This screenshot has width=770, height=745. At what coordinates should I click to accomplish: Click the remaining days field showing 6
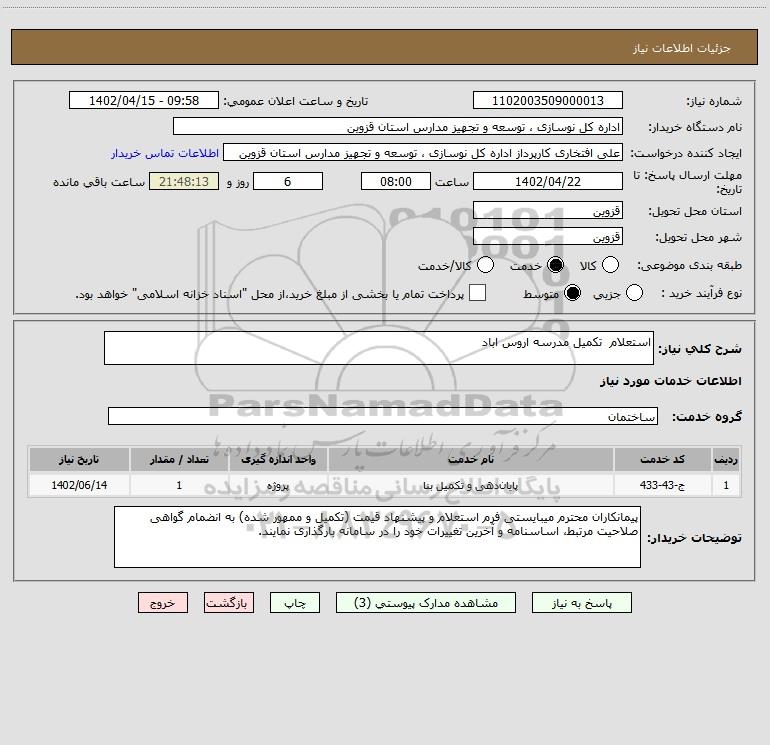[x=288, y=182]
